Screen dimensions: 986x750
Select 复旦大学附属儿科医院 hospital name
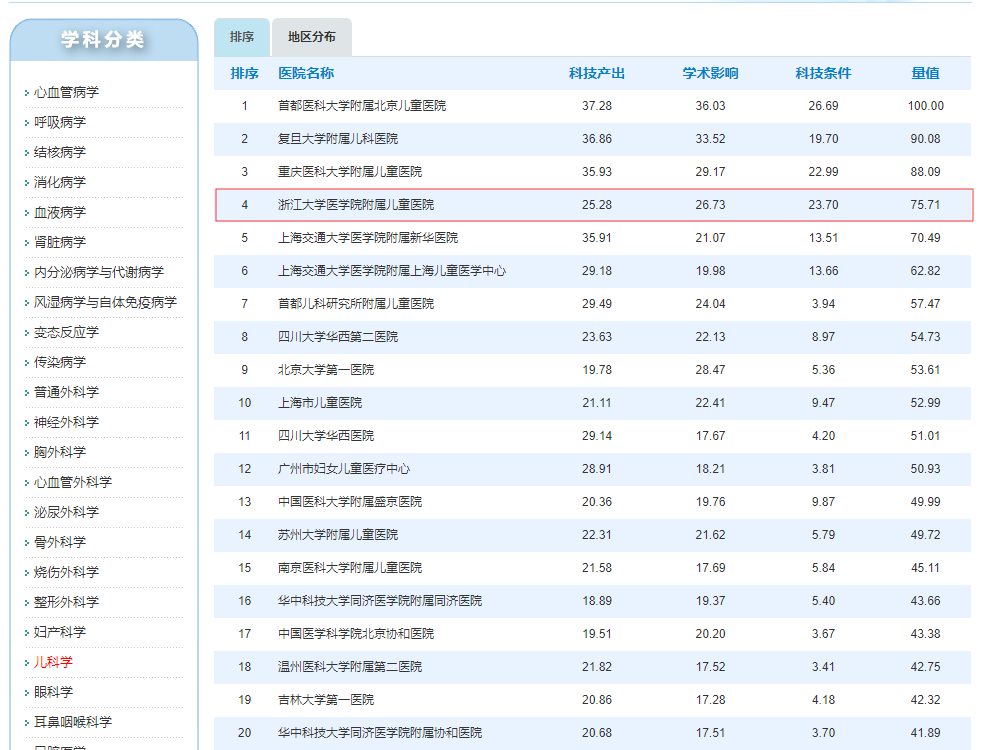pos(338,139)
